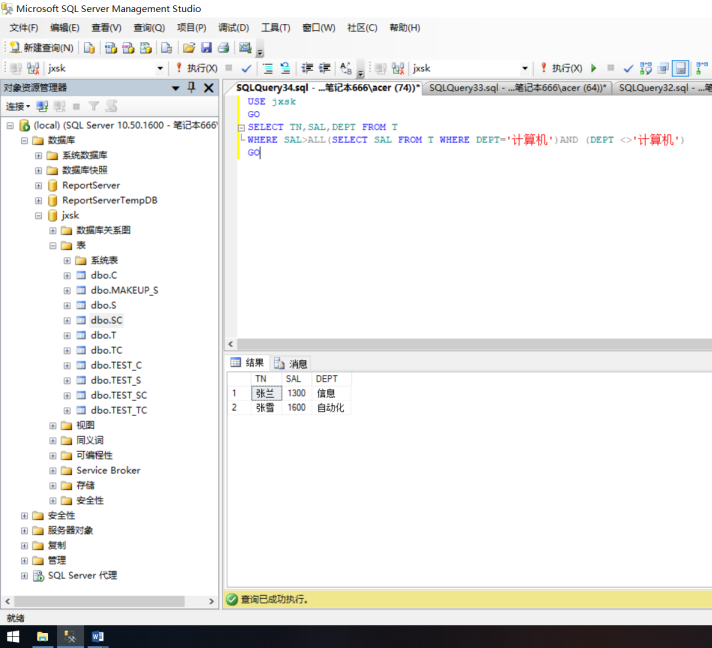Start an Analysis Services XMLA query
The width and height of the screenshot is (712, 648).
[146, 48]
